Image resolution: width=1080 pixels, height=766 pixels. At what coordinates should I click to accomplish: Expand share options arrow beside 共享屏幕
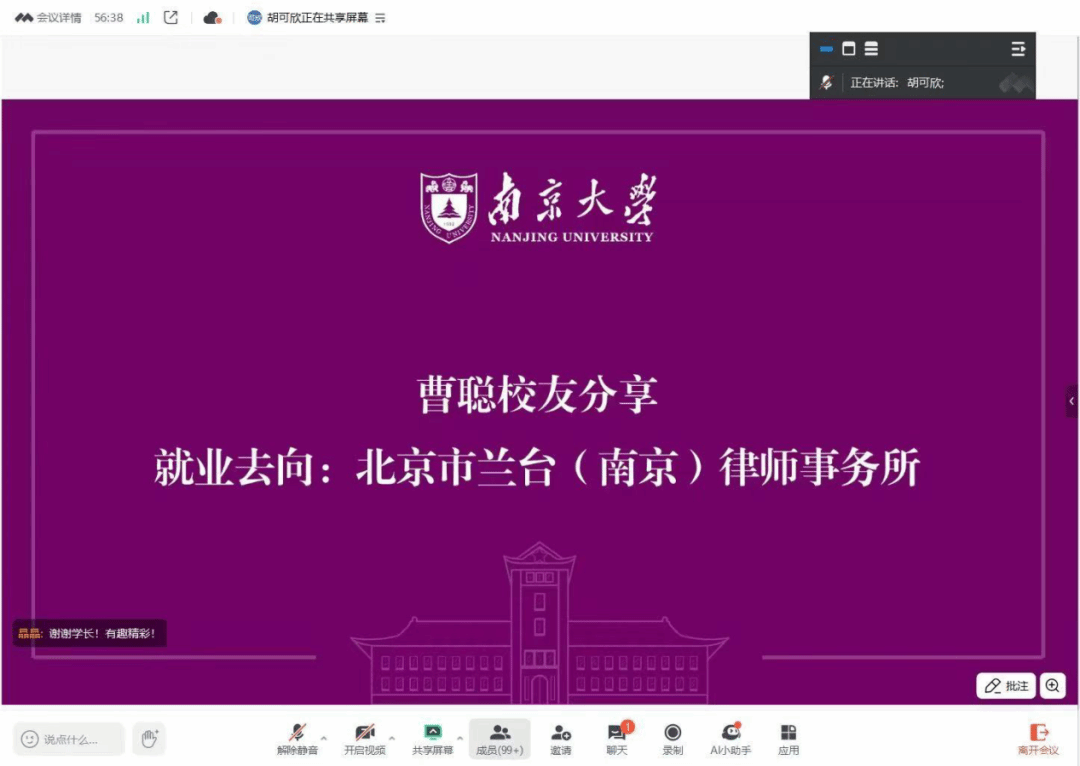point(460,738)
